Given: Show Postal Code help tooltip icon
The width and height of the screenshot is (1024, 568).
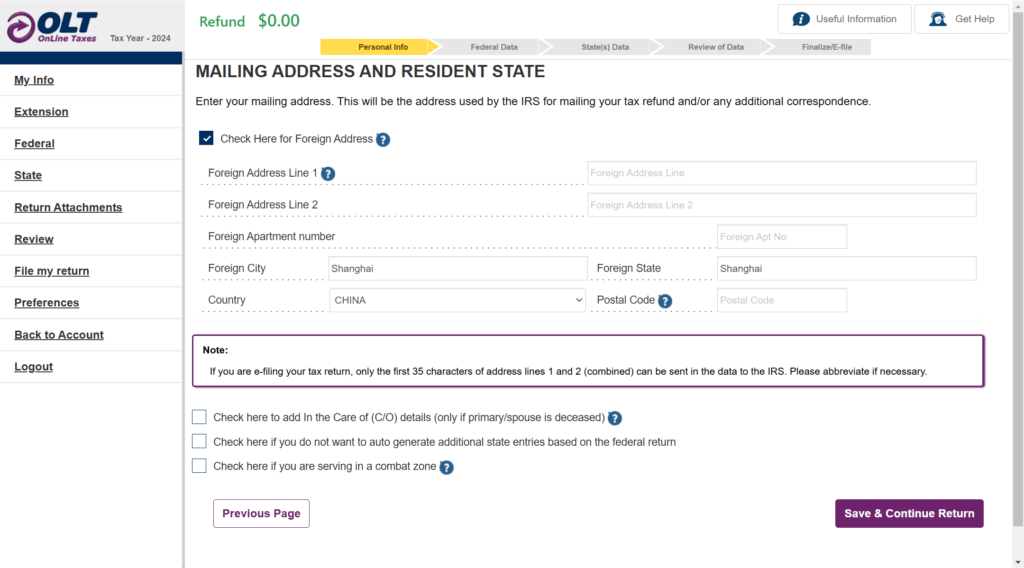Looking at the screenshot, I should pos(665,301).
